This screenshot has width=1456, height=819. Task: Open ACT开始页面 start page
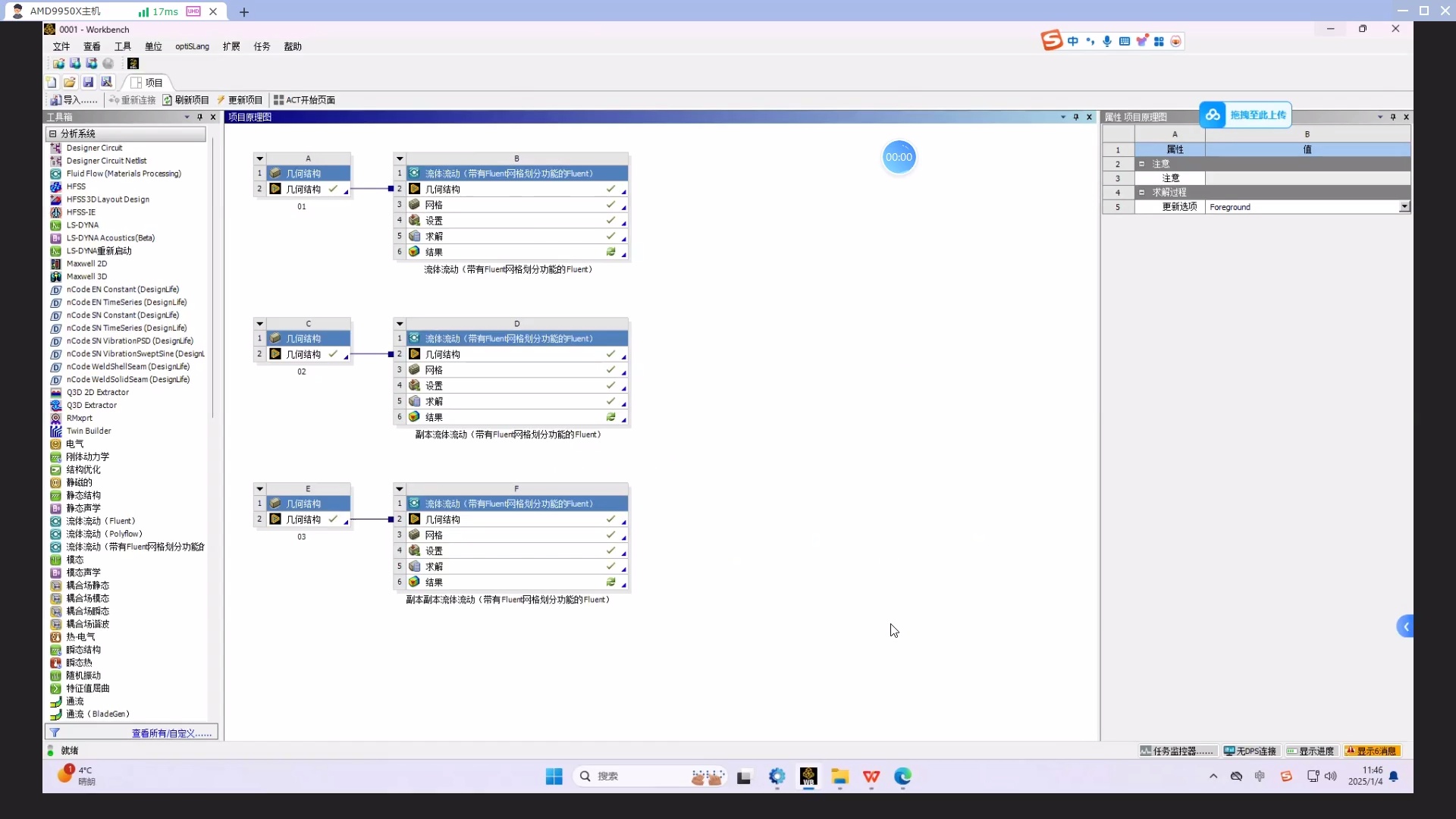pos(304,100)
